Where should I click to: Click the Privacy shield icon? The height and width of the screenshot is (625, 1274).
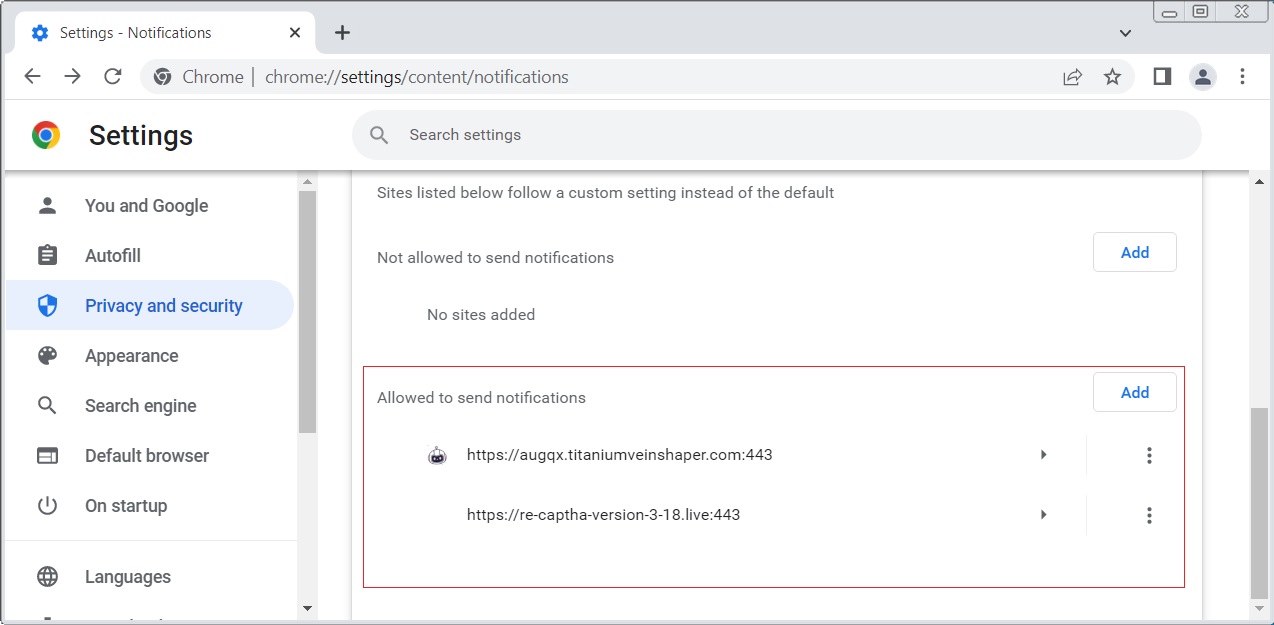point(47,305)
